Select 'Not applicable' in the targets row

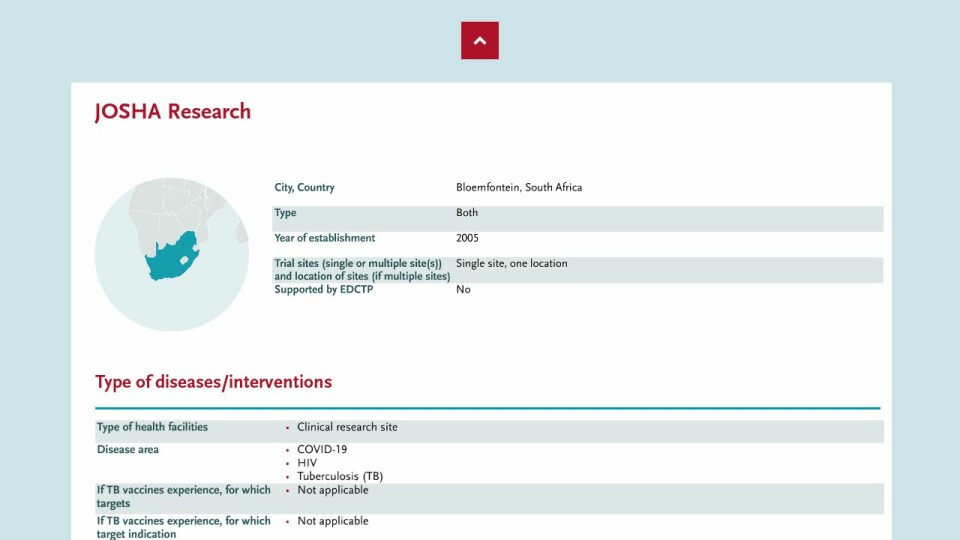[332, 490]
